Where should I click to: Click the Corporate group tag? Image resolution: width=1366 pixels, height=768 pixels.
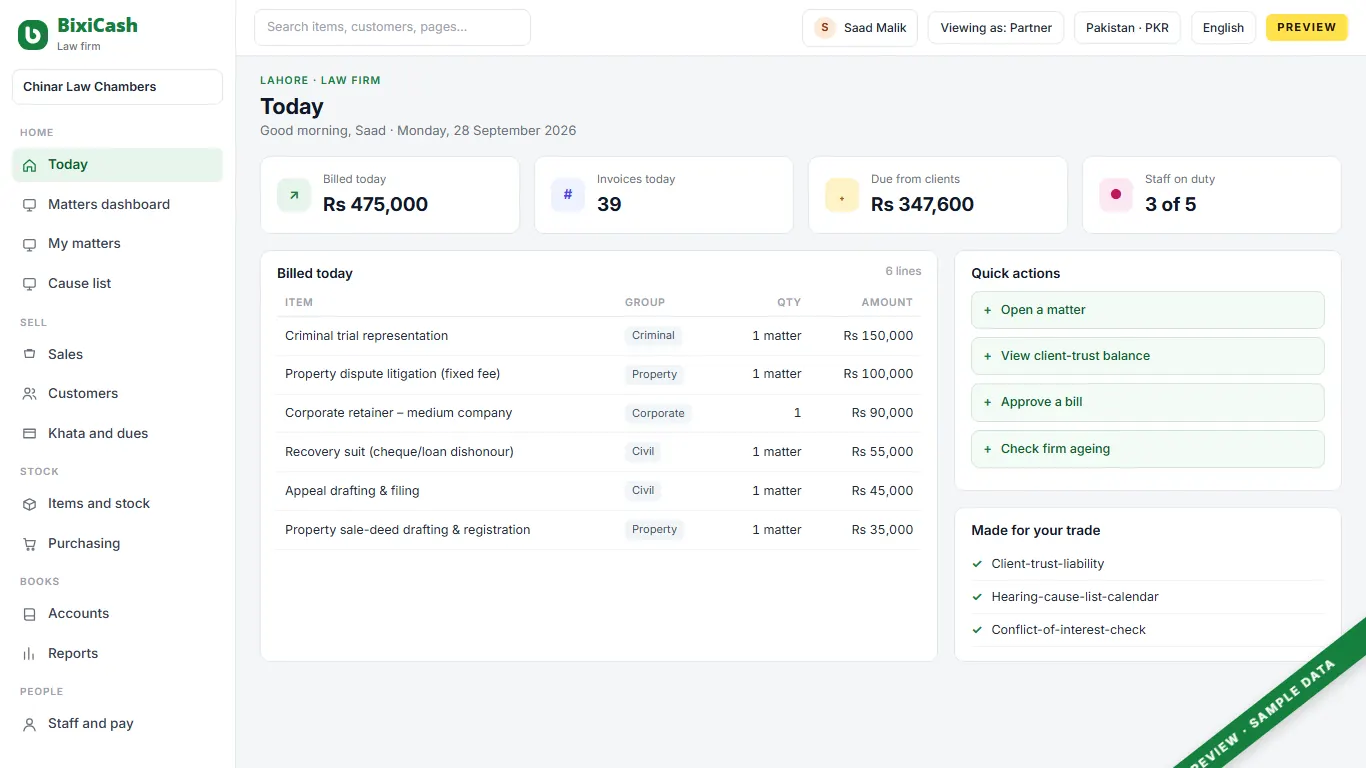[658, 413]
